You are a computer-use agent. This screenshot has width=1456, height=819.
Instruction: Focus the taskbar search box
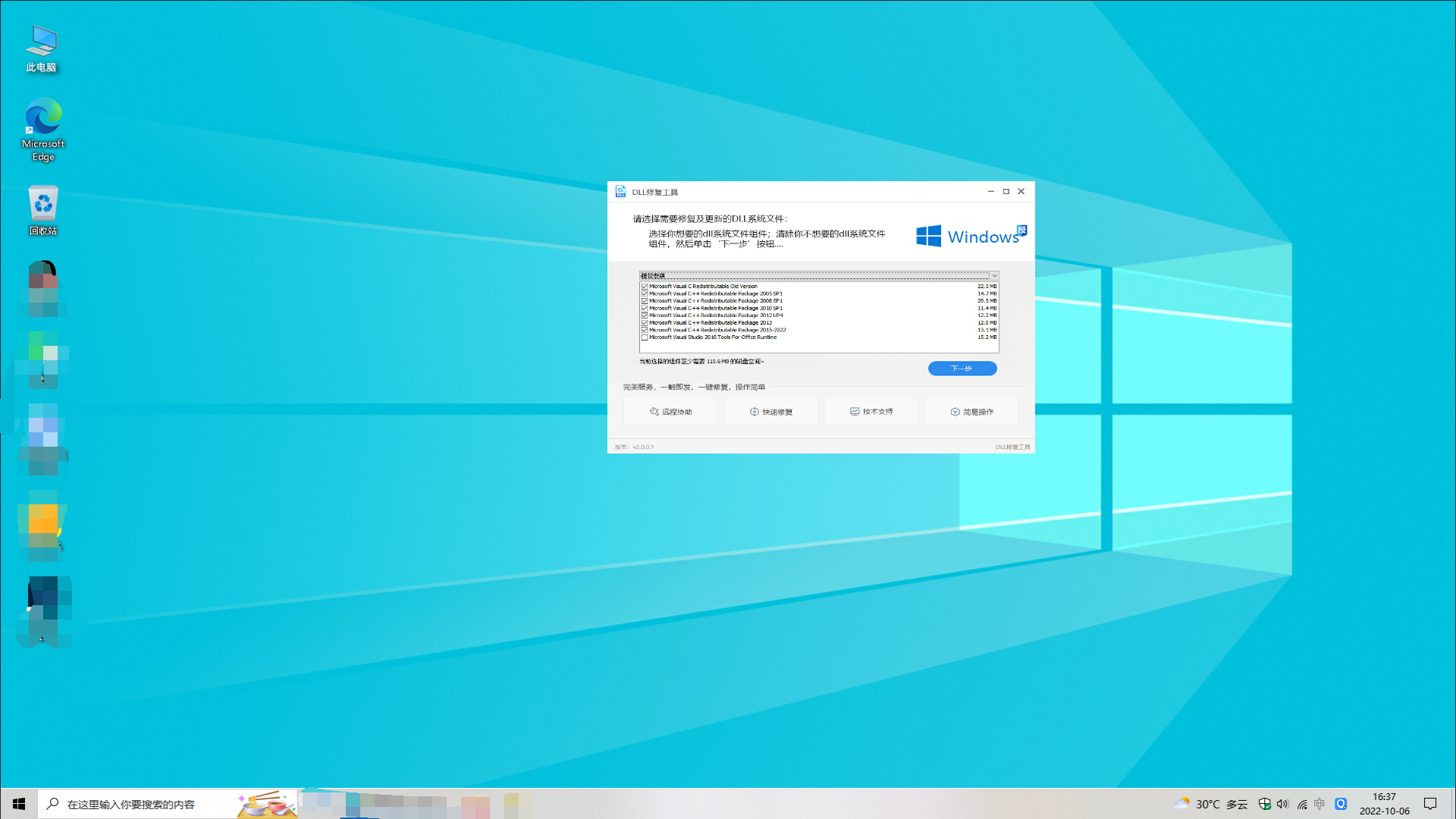(167, 804)
